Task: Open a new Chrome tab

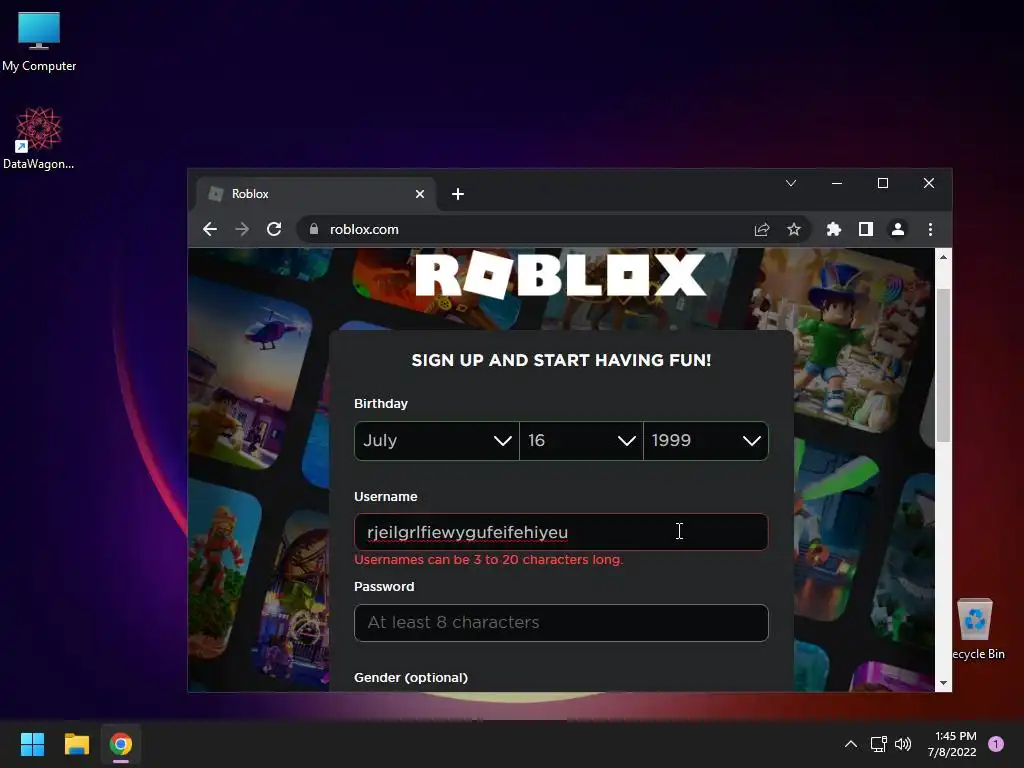Action: [458, 194]
